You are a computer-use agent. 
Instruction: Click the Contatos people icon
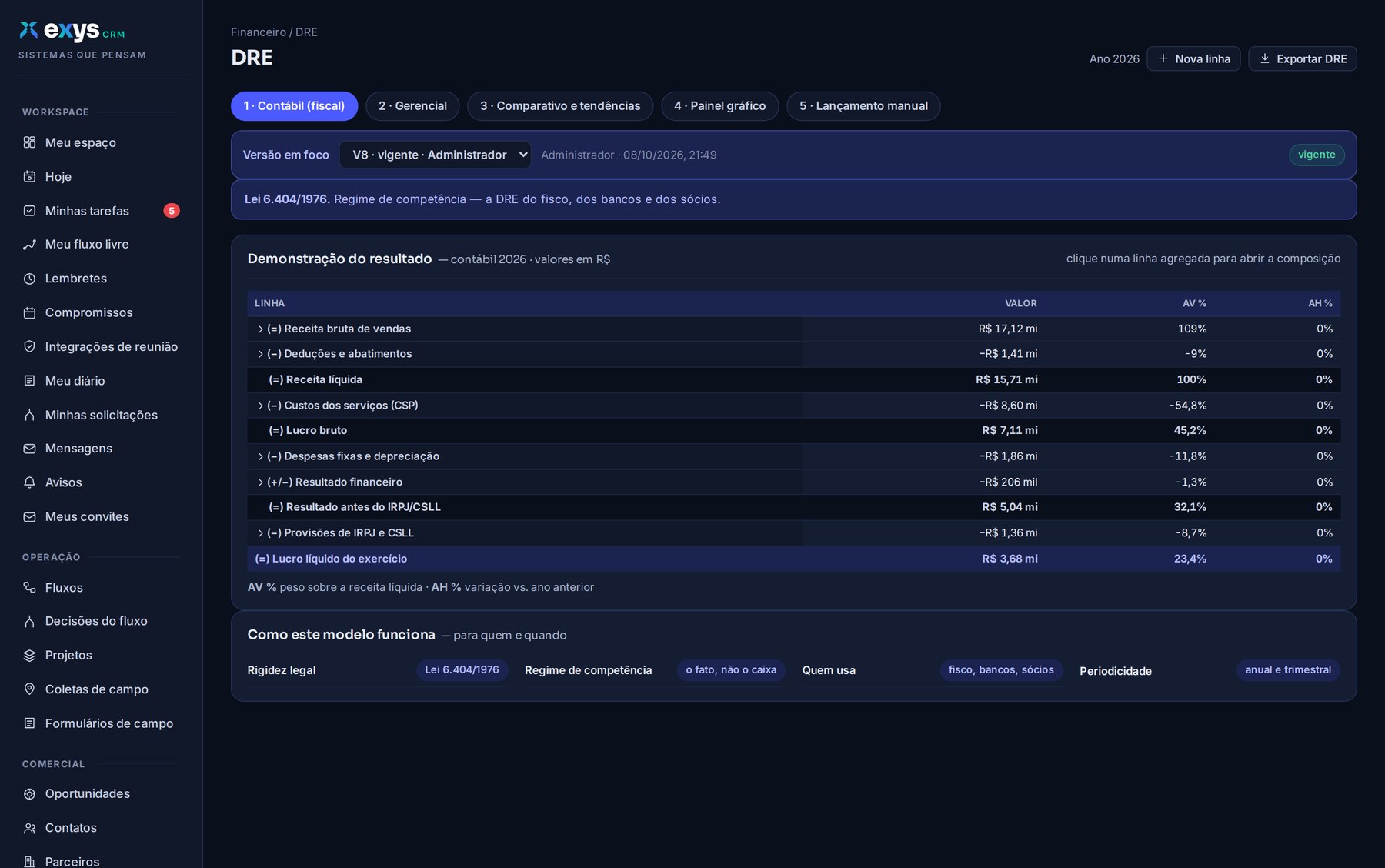(x=29, y=828)
